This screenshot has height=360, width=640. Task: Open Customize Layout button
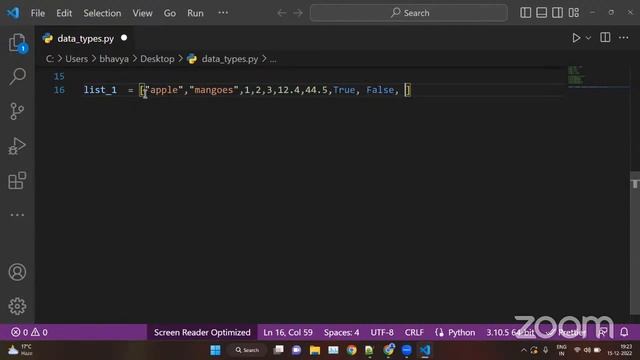coord(574,13)
